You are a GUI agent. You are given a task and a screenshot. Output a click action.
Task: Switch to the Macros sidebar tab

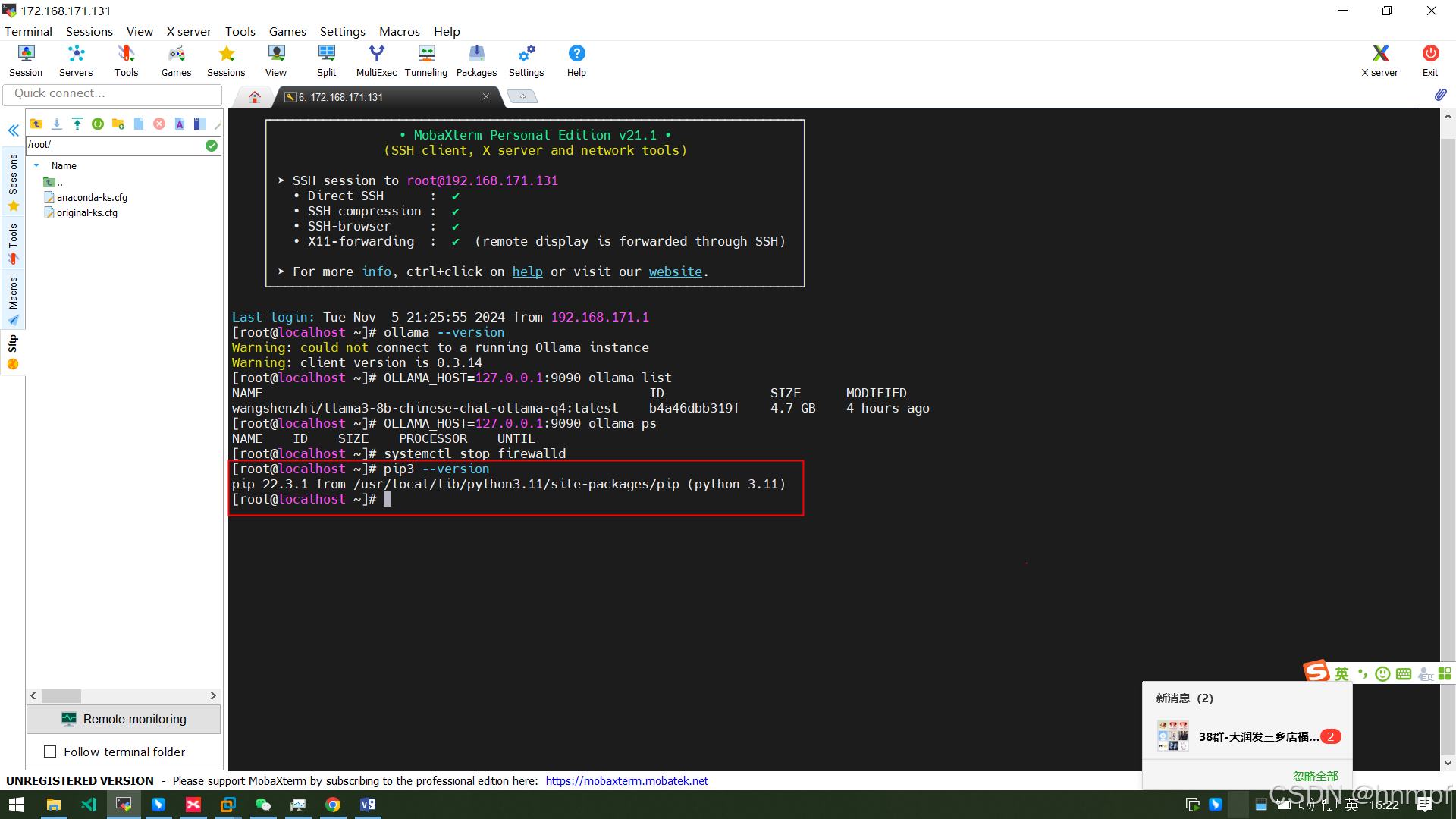coord(13,301)
